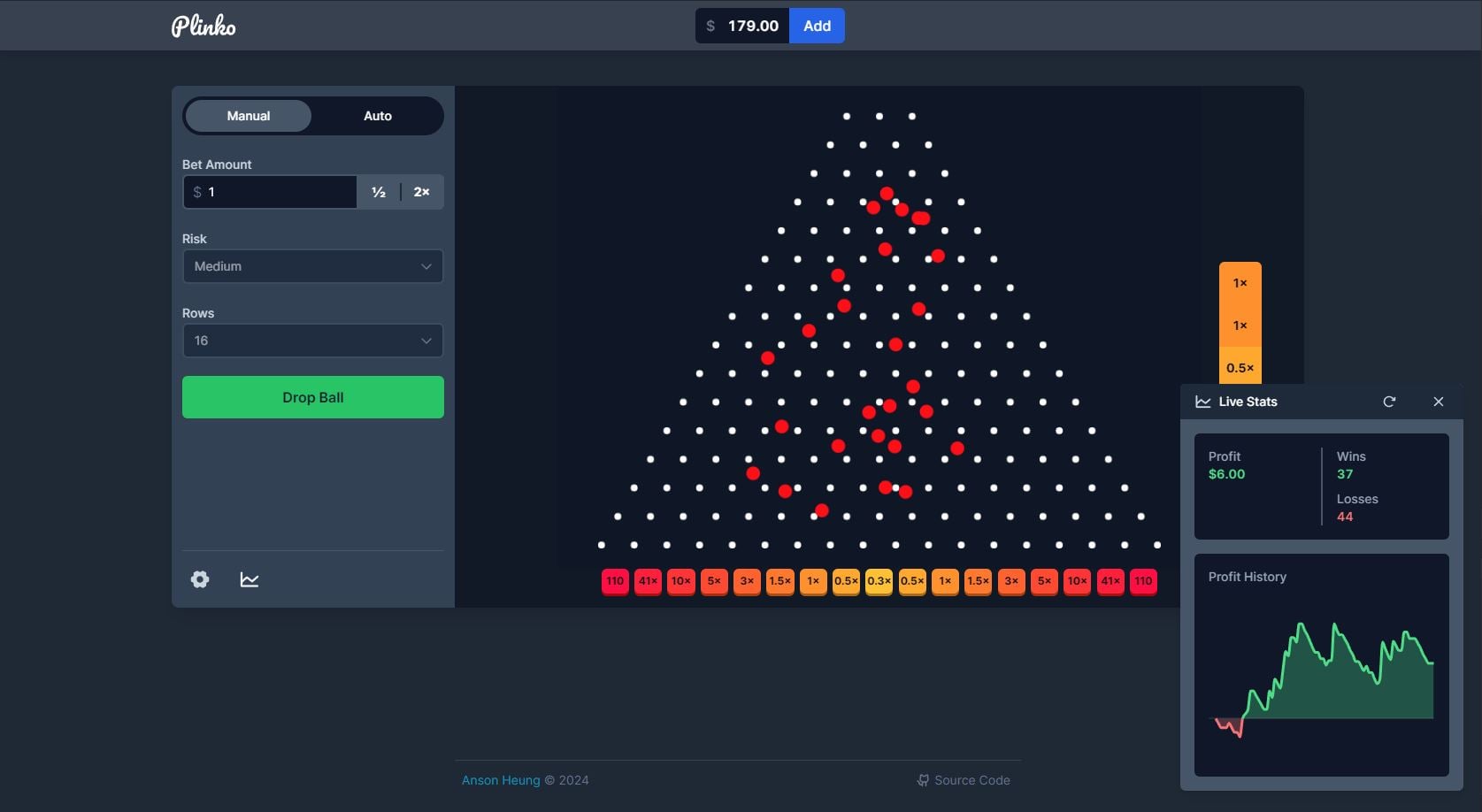The width and height of the screenshot is (1482, 812).
Task: Click the right 1.5× multiplier bin
Action: click(x=979, y=581)
